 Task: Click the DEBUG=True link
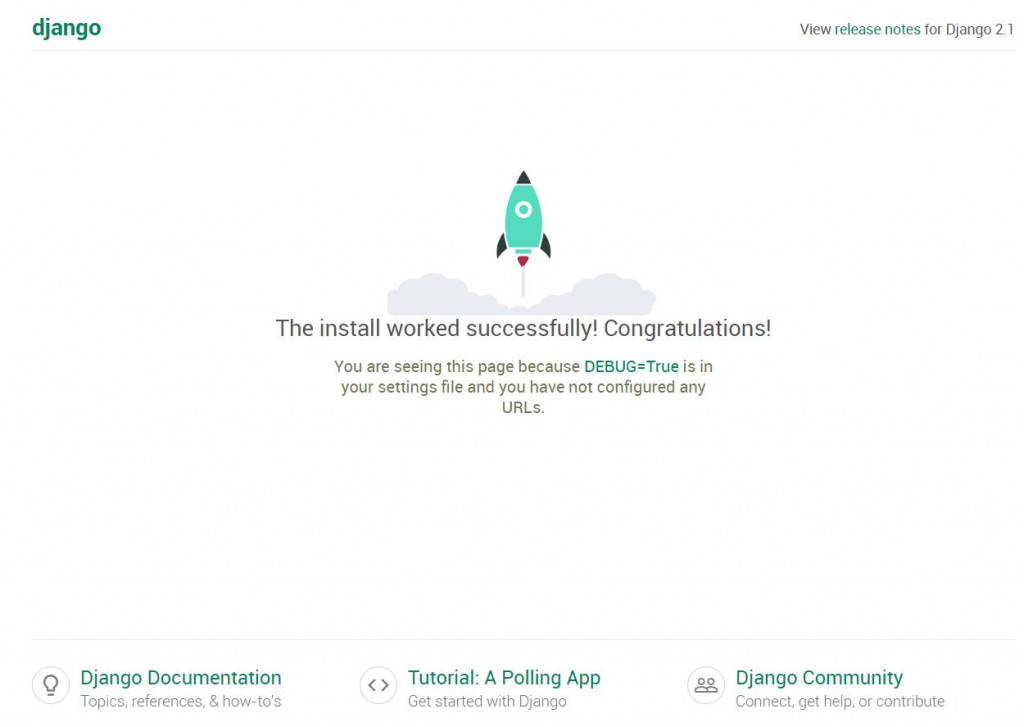631,366
